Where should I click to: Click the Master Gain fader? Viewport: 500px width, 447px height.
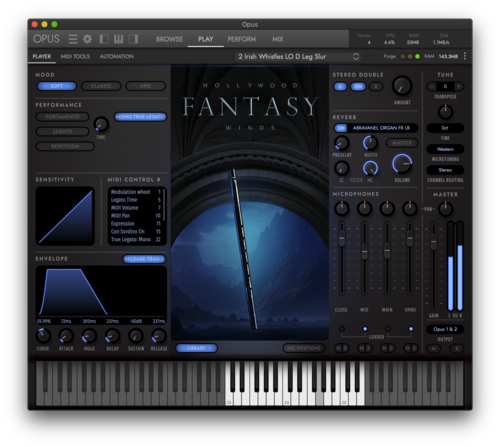[x=433, y=242]
